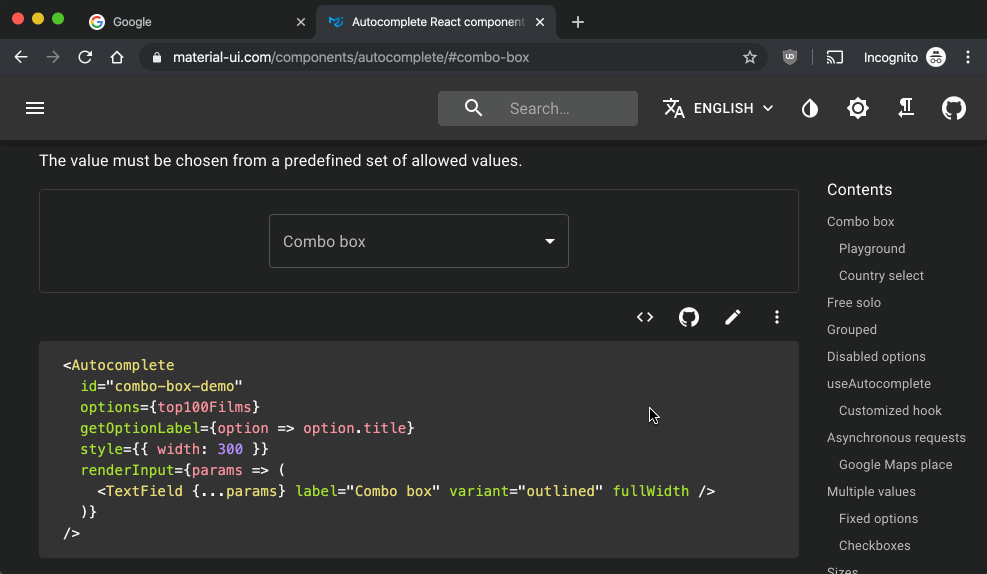Jump to Google Maps place section
Image resolution: width=987 pixels, height=574 pixels.
pos(895,465)
